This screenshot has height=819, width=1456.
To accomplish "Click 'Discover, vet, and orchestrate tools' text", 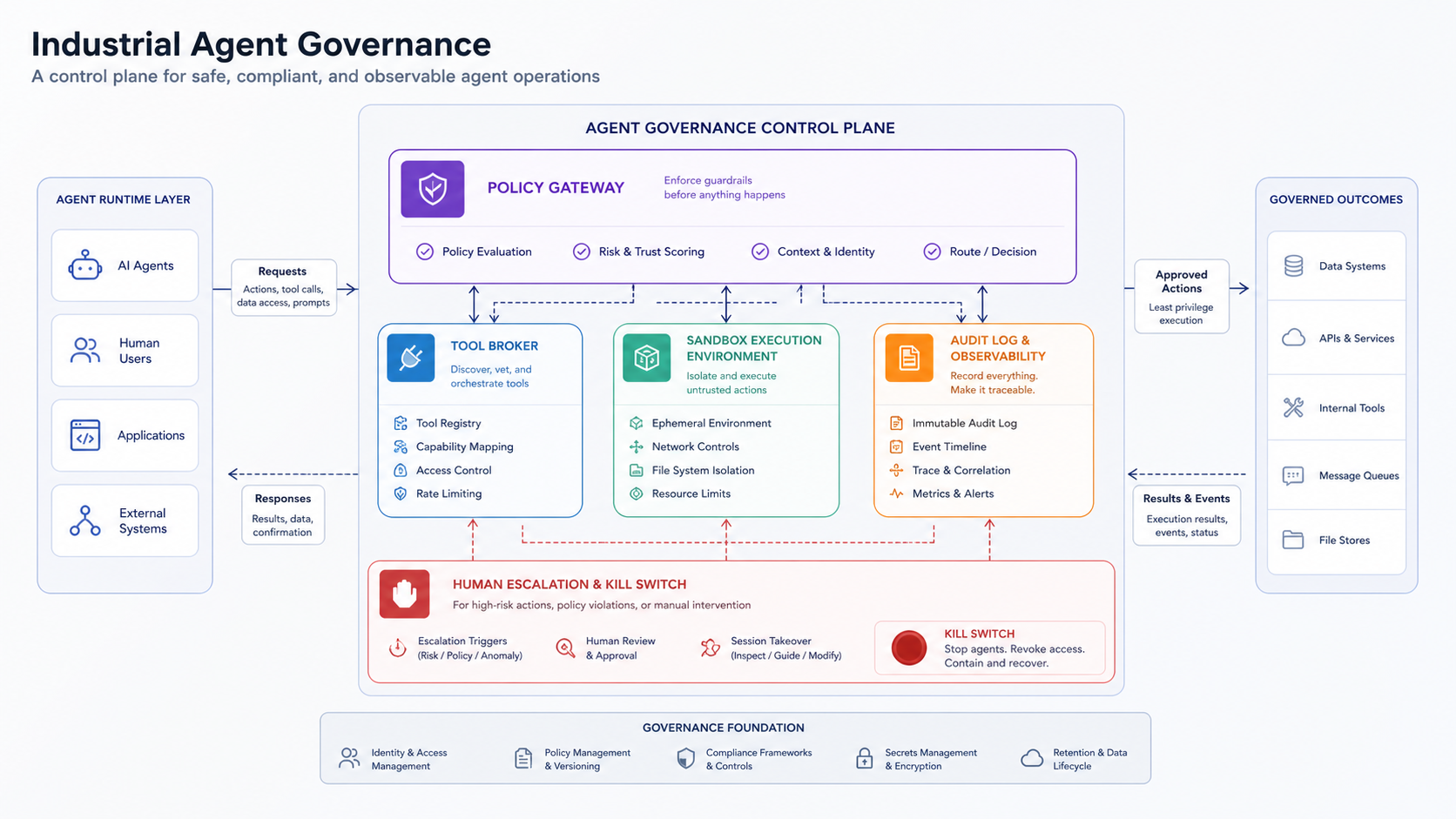I will pos(491,376).
